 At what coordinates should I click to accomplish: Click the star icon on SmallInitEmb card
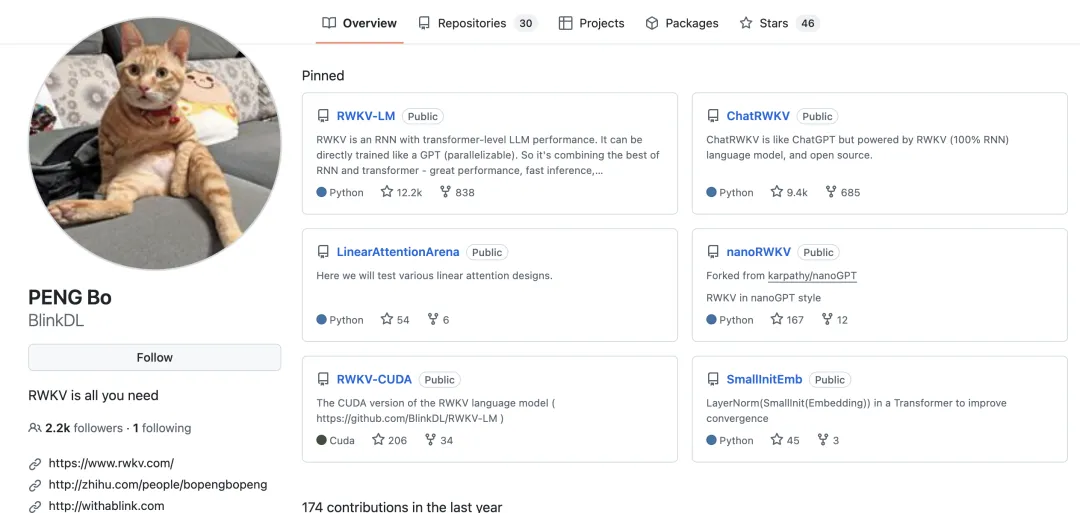[x=776, y=440]
